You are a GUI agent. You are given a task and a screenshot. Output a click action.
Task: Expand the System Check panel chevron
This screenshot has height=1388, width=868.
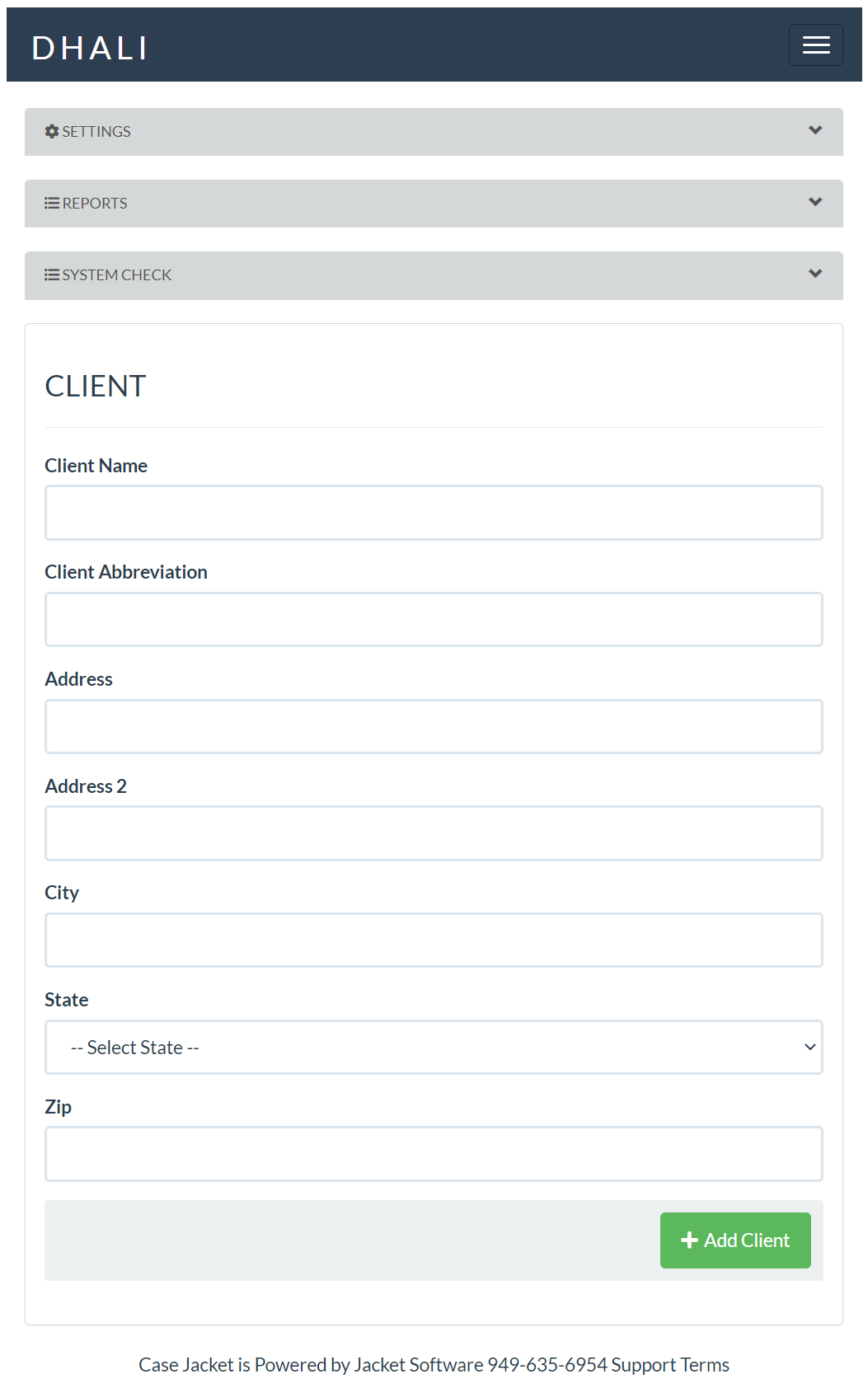point(815,274)
